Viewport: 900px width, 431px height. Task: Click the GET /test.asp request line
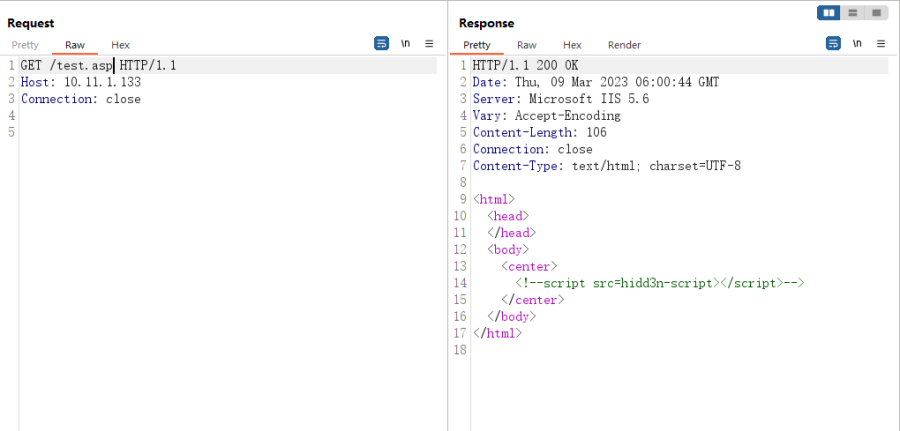[98, 65]
